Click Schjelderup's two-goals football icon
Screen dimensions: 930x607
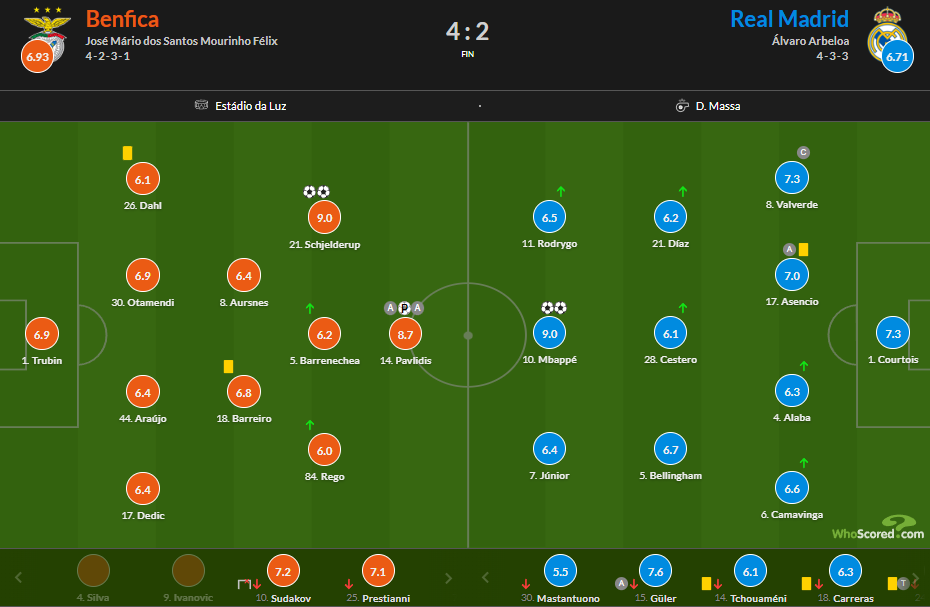click(x=316, y=192)
